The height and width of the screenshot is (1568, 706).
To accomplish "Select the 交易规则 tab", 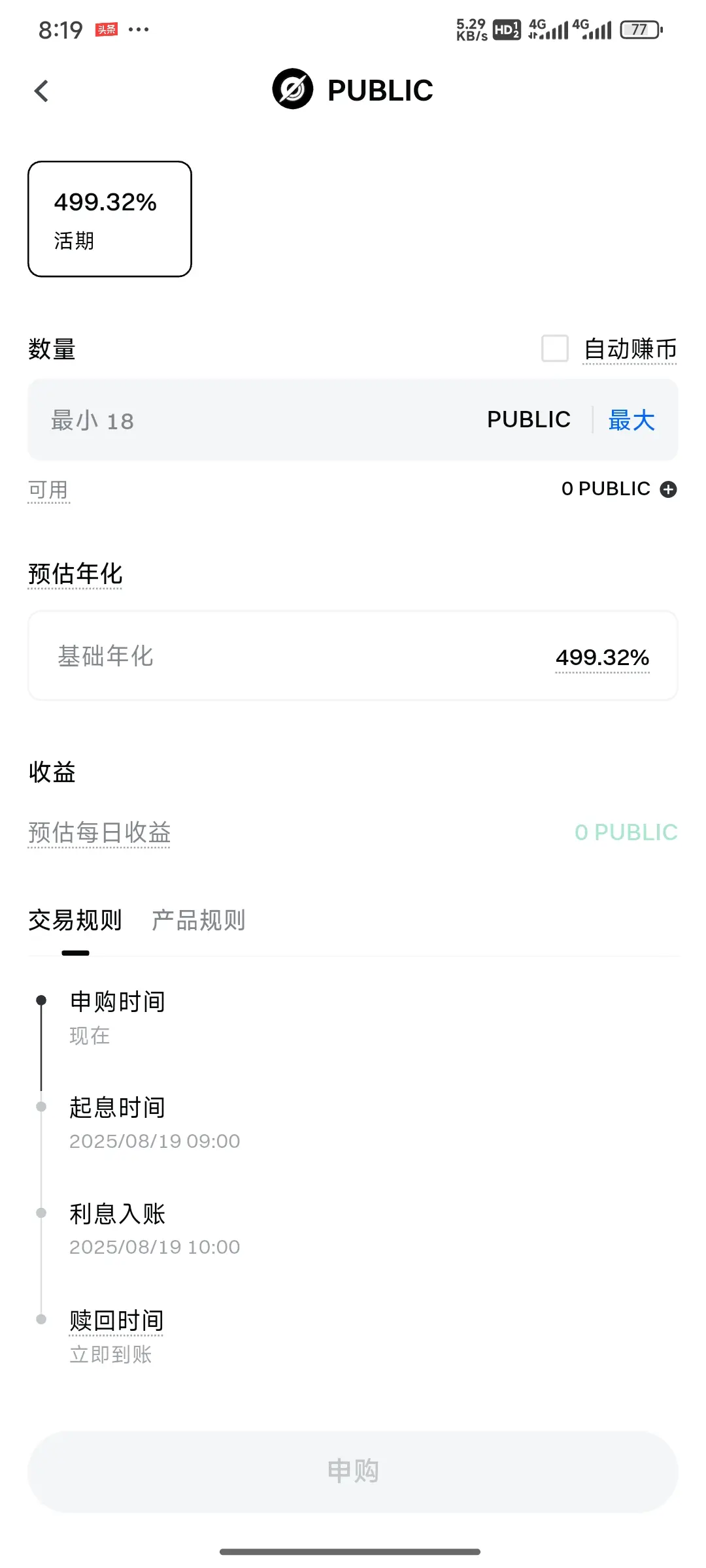I will pos(75,920).
